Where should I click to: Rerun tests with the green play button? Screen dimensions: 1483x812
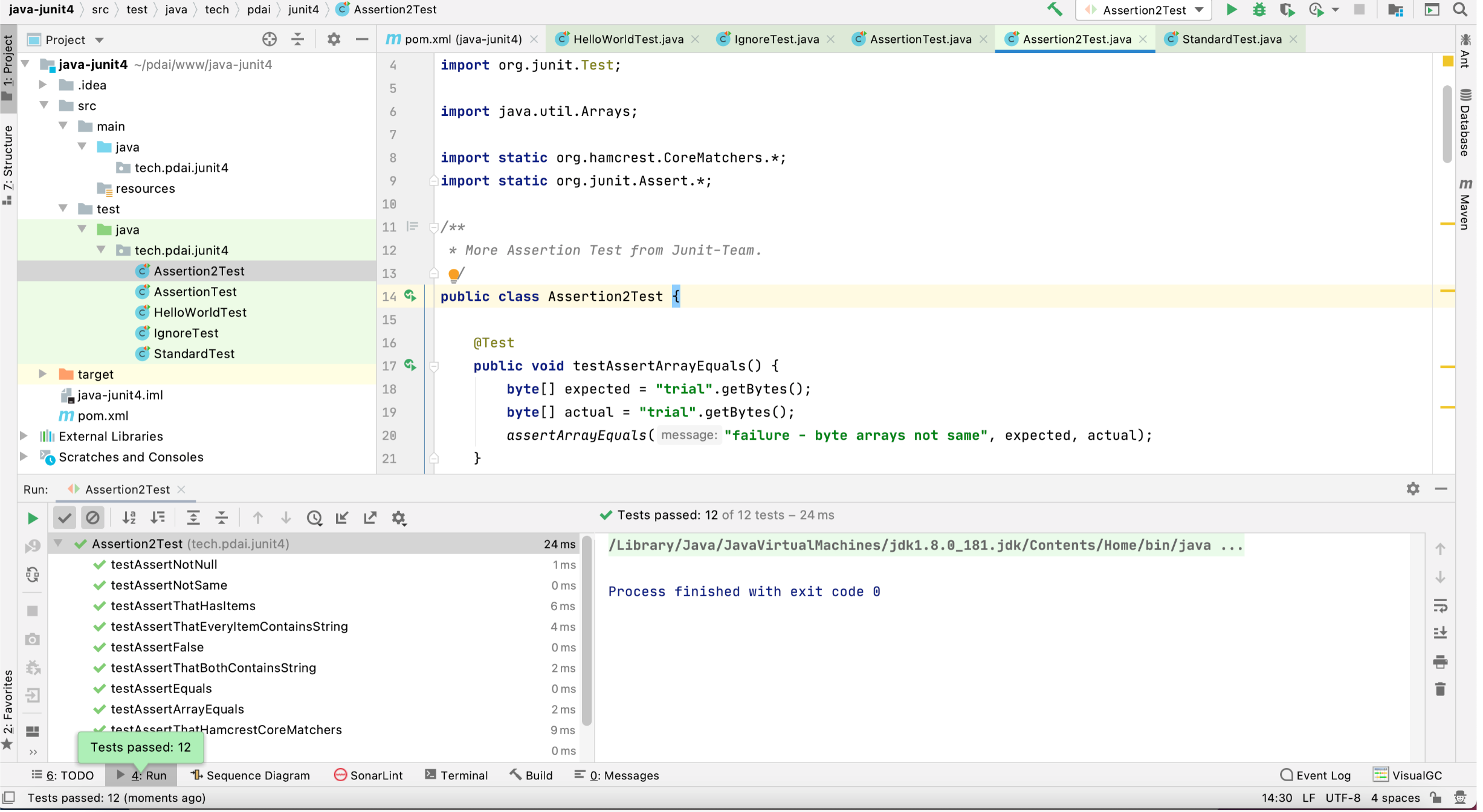[x=33, y=520]
